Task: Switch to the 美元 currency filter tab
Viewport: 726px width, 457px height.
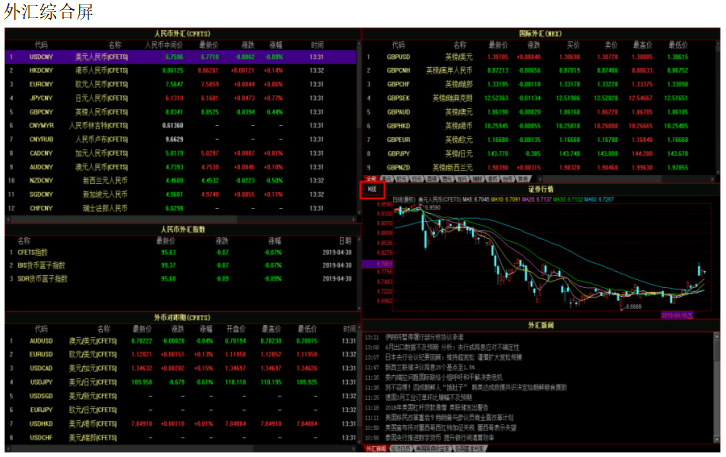Action: click(387, 179)
